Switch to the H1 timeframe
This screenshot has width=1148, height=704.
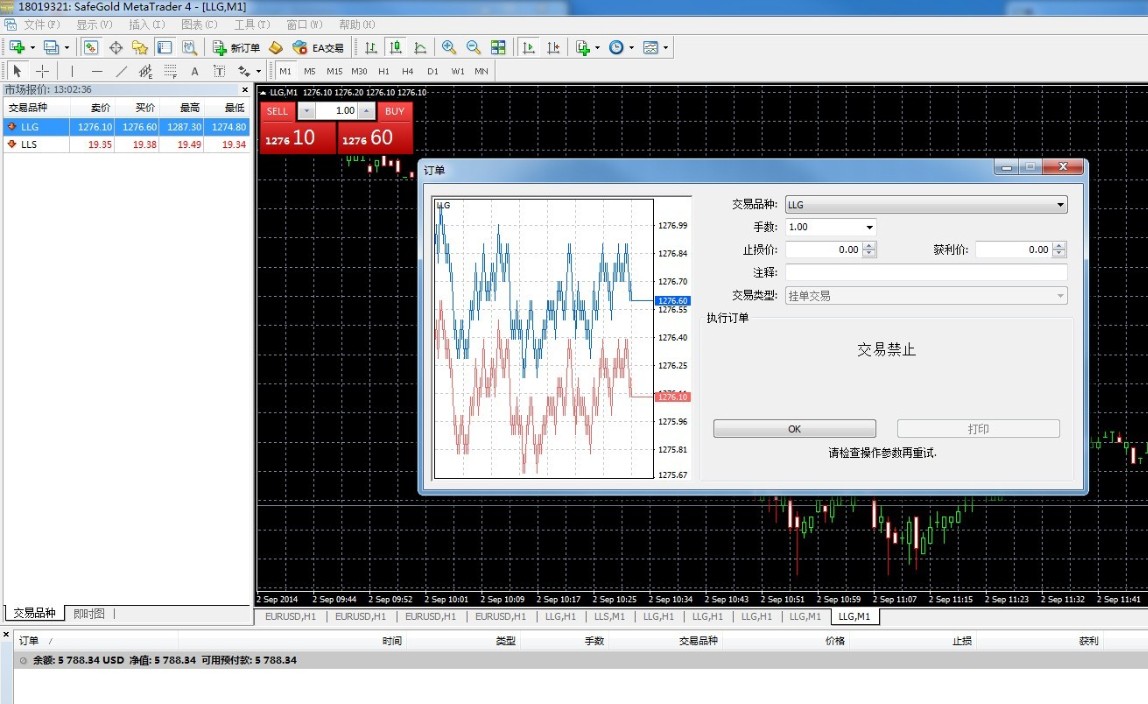(384, 71)
